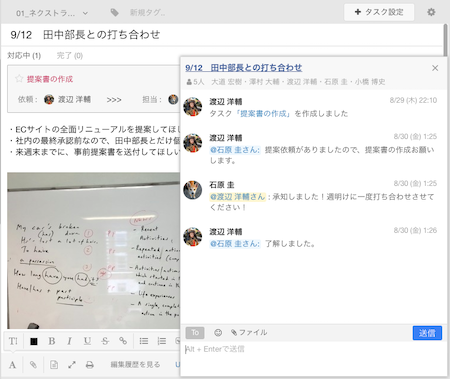Insert a numbered list
Image resolution: width=450 pixels, height=379 pixels.
(x=162, y=341)
